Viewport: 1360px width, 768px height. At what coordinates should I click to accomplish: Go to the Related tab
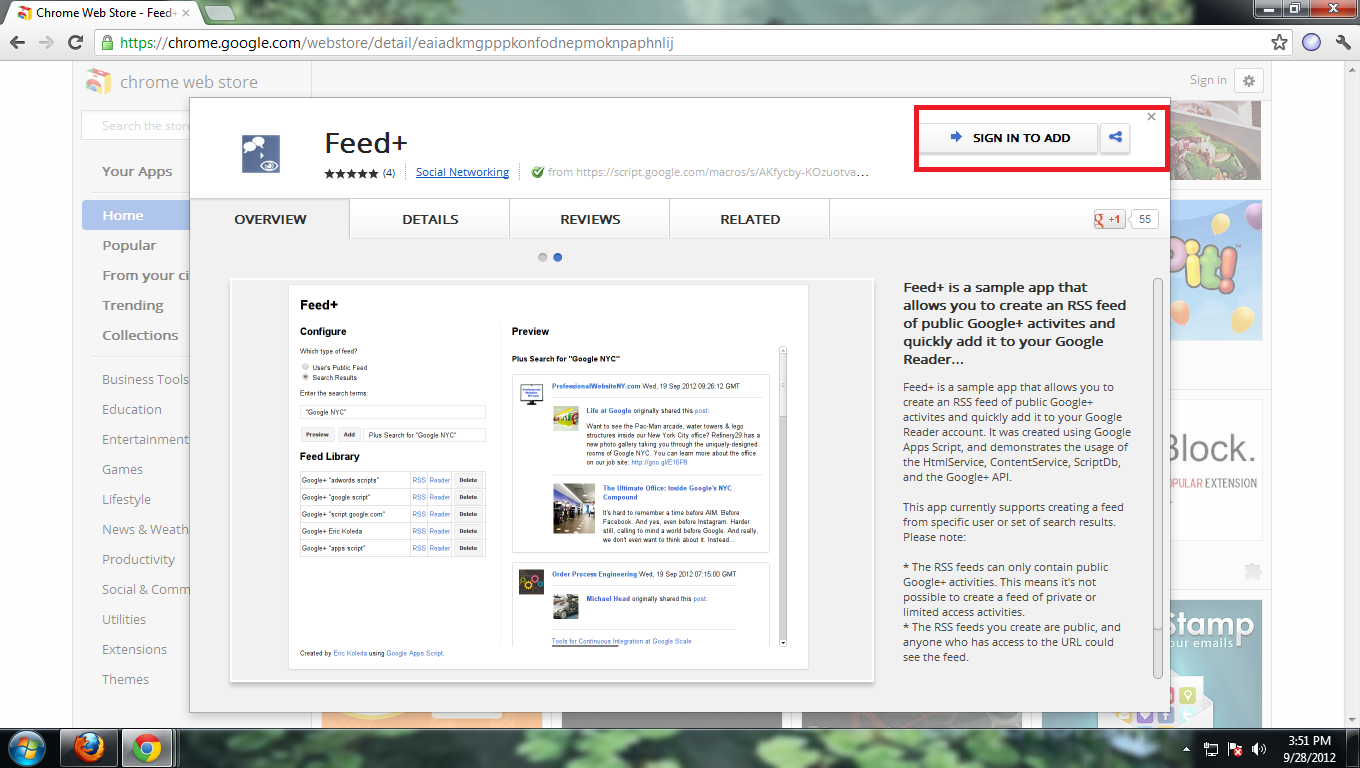tap(750, 219)
